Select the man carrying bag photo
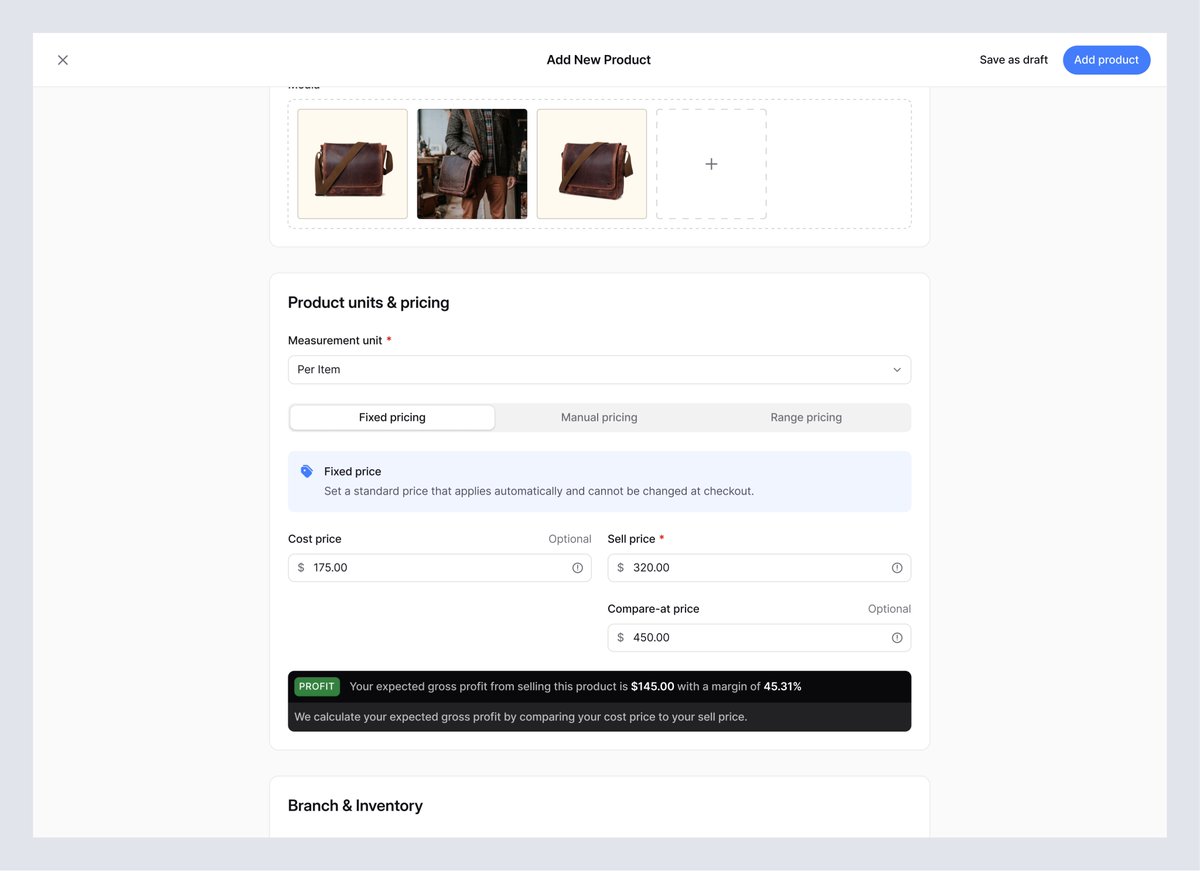Image resolution: width=1200 pixels, height=871 pixels. coord(472,164)
